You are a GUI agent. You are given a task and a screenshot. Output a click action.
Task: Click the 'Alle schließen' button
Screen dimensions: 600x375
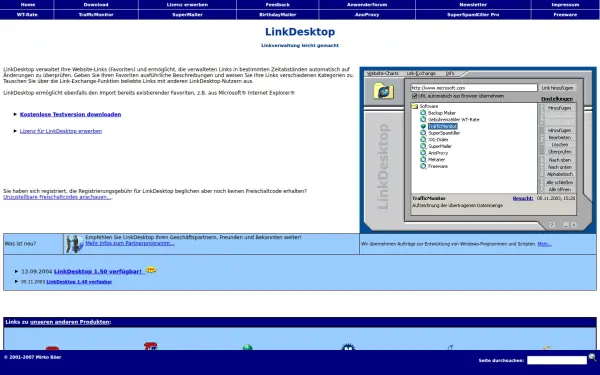click(560, 183)
